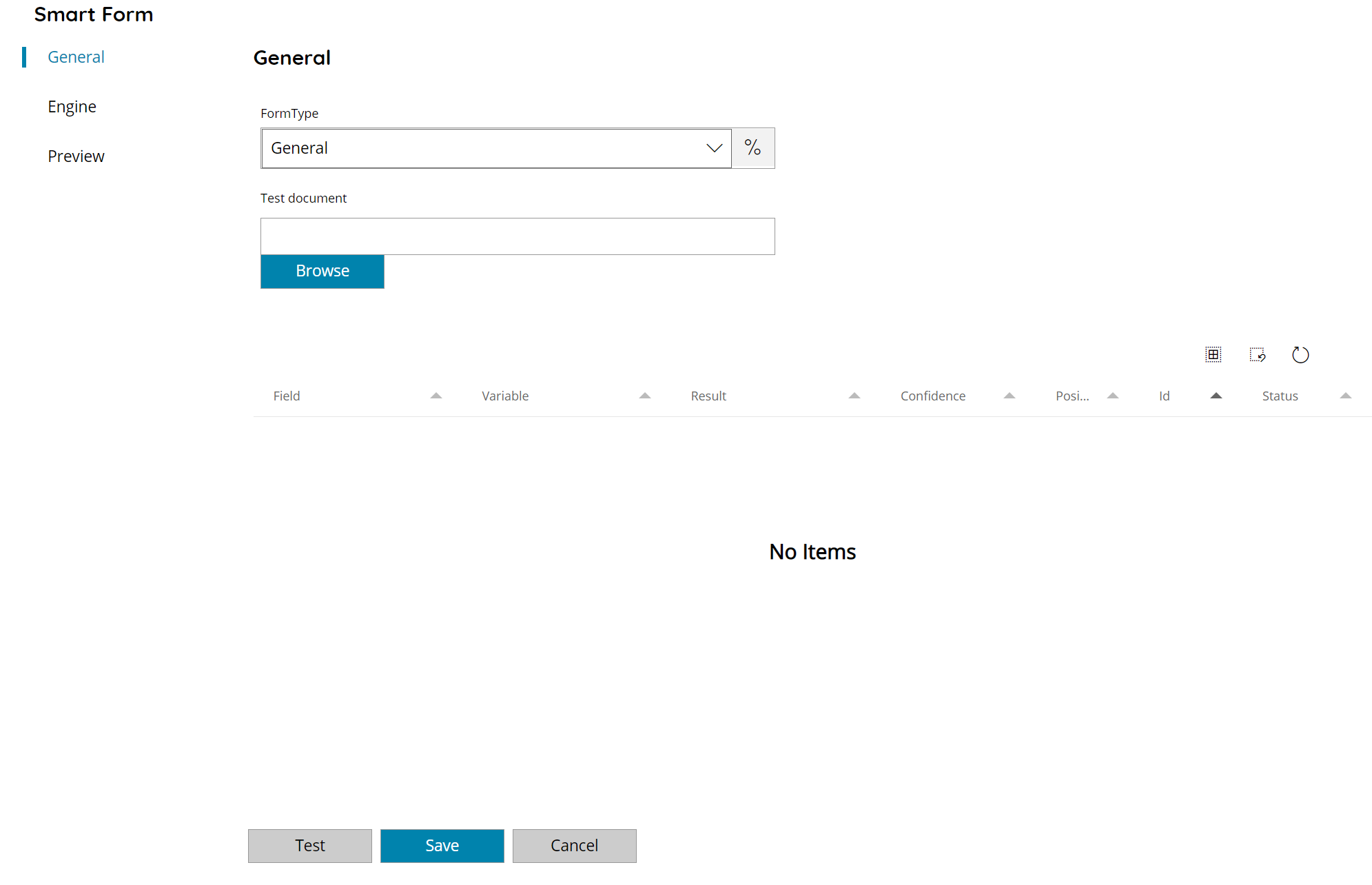Click the Posi... column header
Screen dimensions: 1372x885
pos(1072,396)
